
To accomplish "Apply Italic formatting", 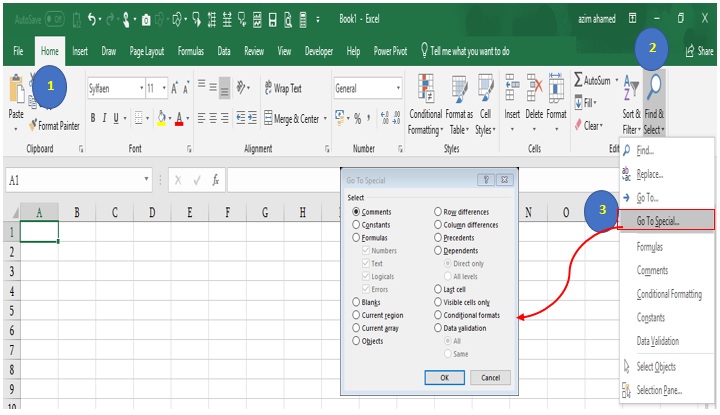I will (x=104, y=118).
